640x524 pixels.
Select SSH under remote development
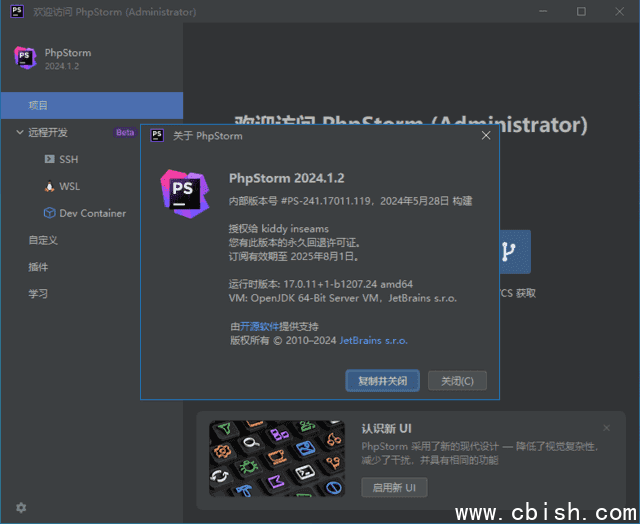69,159
